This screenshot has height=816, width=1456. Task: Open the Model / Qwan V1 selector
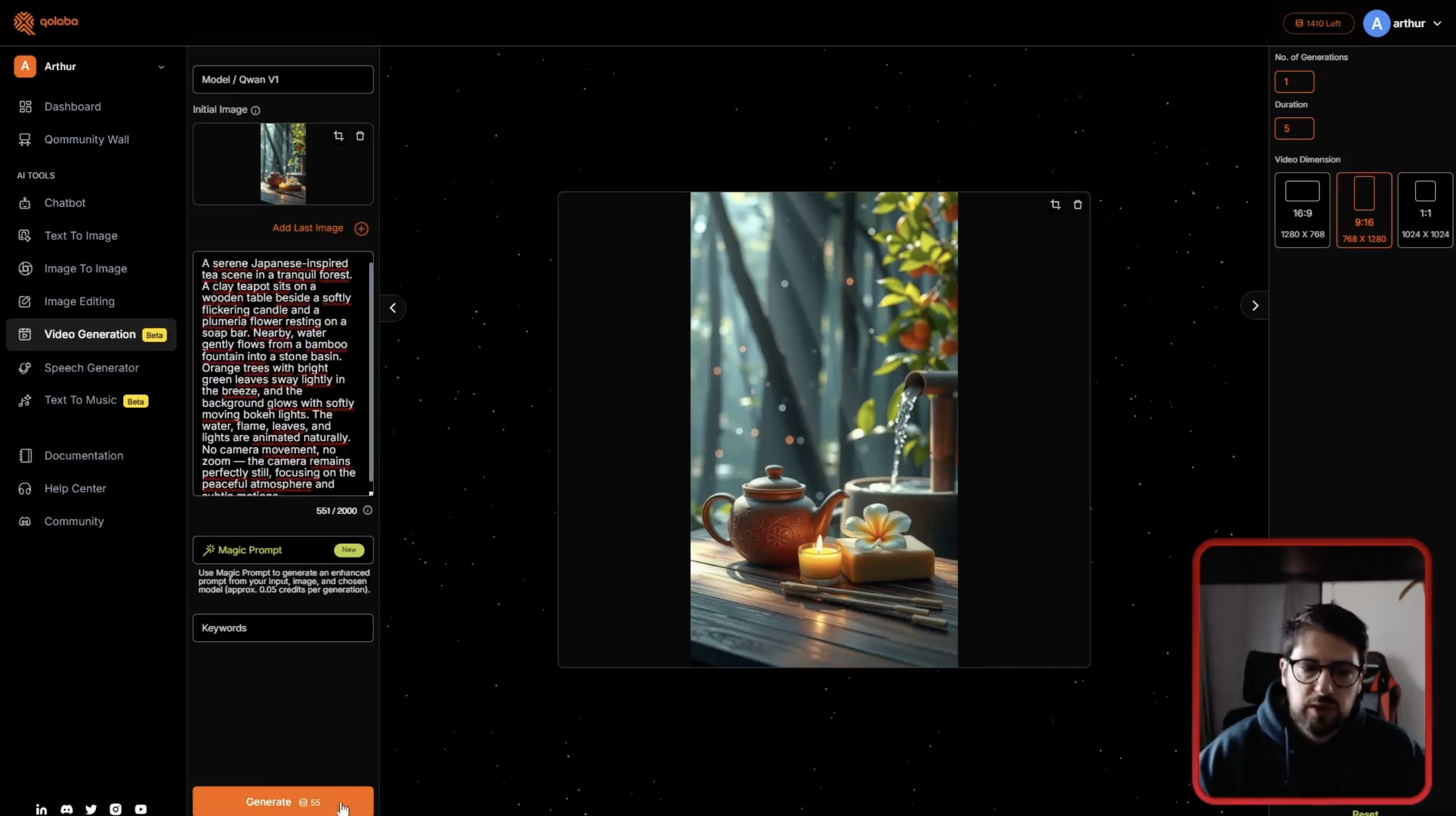tap(282, 80)
